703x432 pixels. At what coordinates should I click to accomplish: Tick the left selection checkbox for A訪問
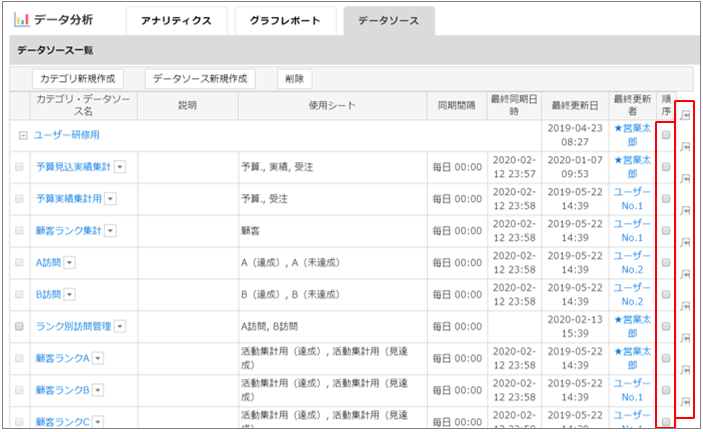(x=19, y=262)
